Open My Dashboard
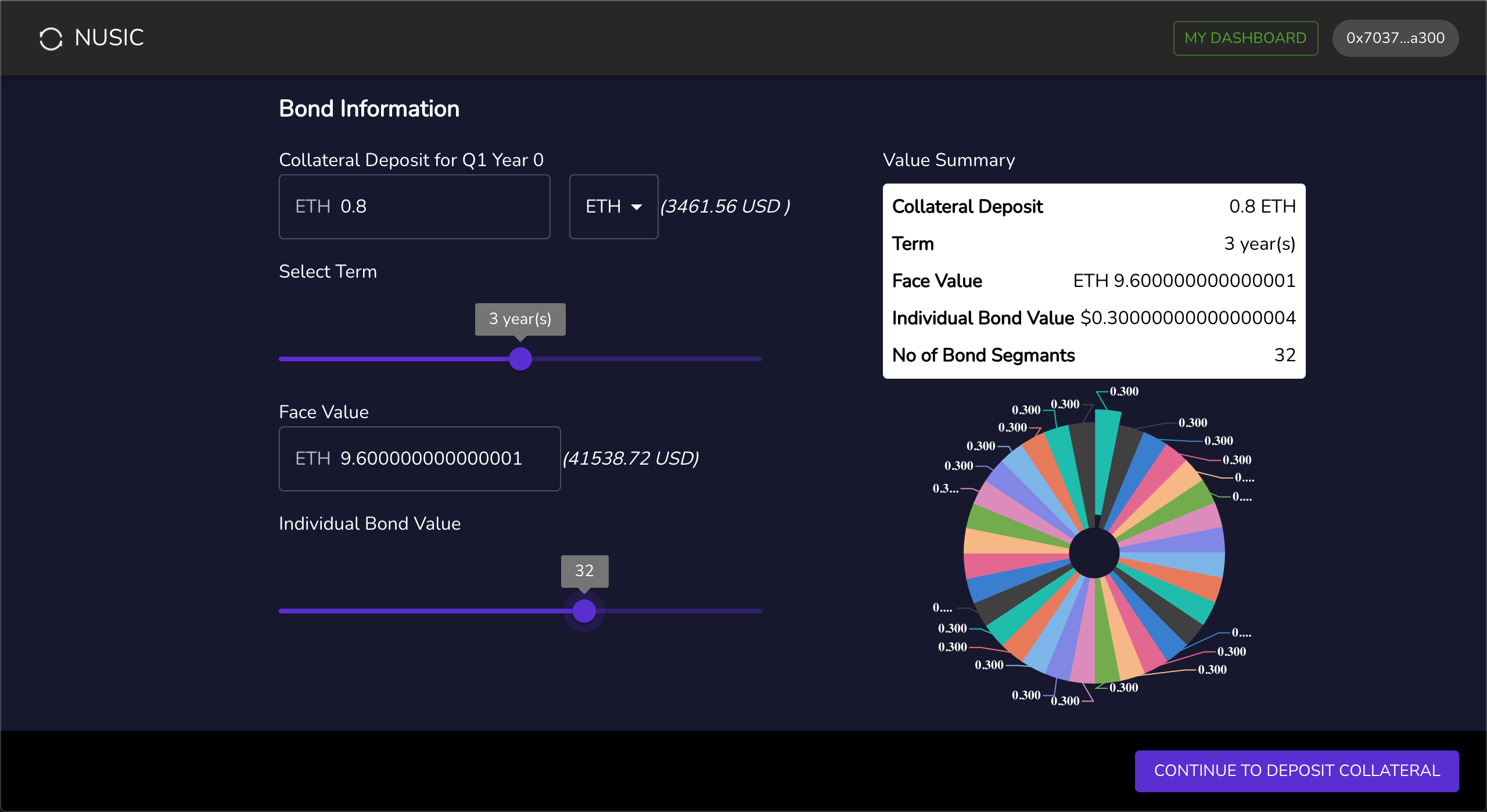1487x812 pixels. [x=1245, y=38]
